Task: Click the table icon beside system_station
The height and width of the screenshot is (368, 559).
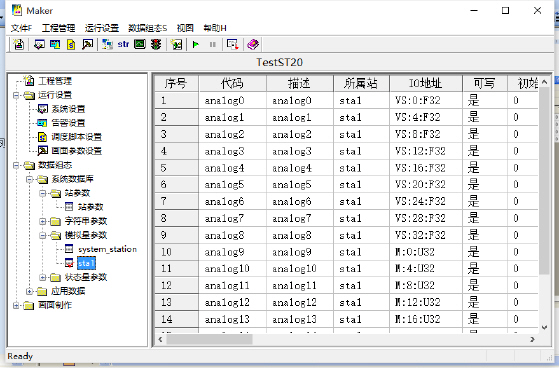Action: click(x=69, y=249)
